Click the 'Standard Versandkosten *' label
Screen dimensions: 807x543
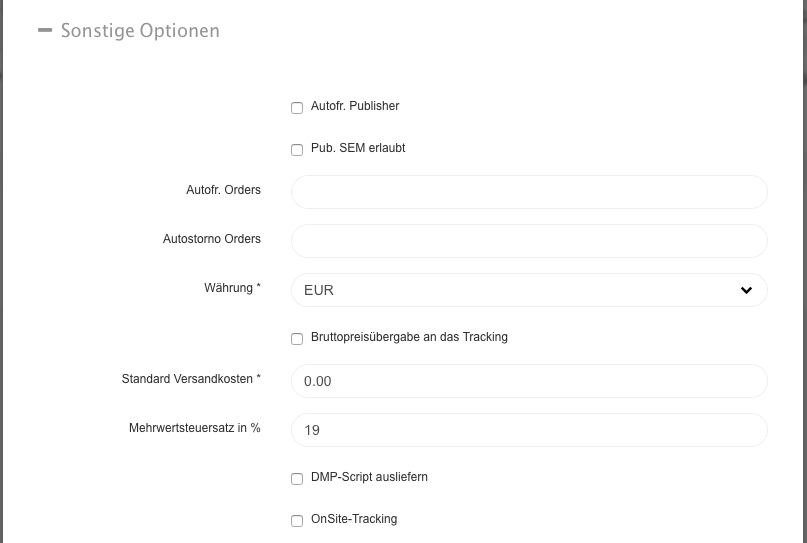(x=191, y=379)
